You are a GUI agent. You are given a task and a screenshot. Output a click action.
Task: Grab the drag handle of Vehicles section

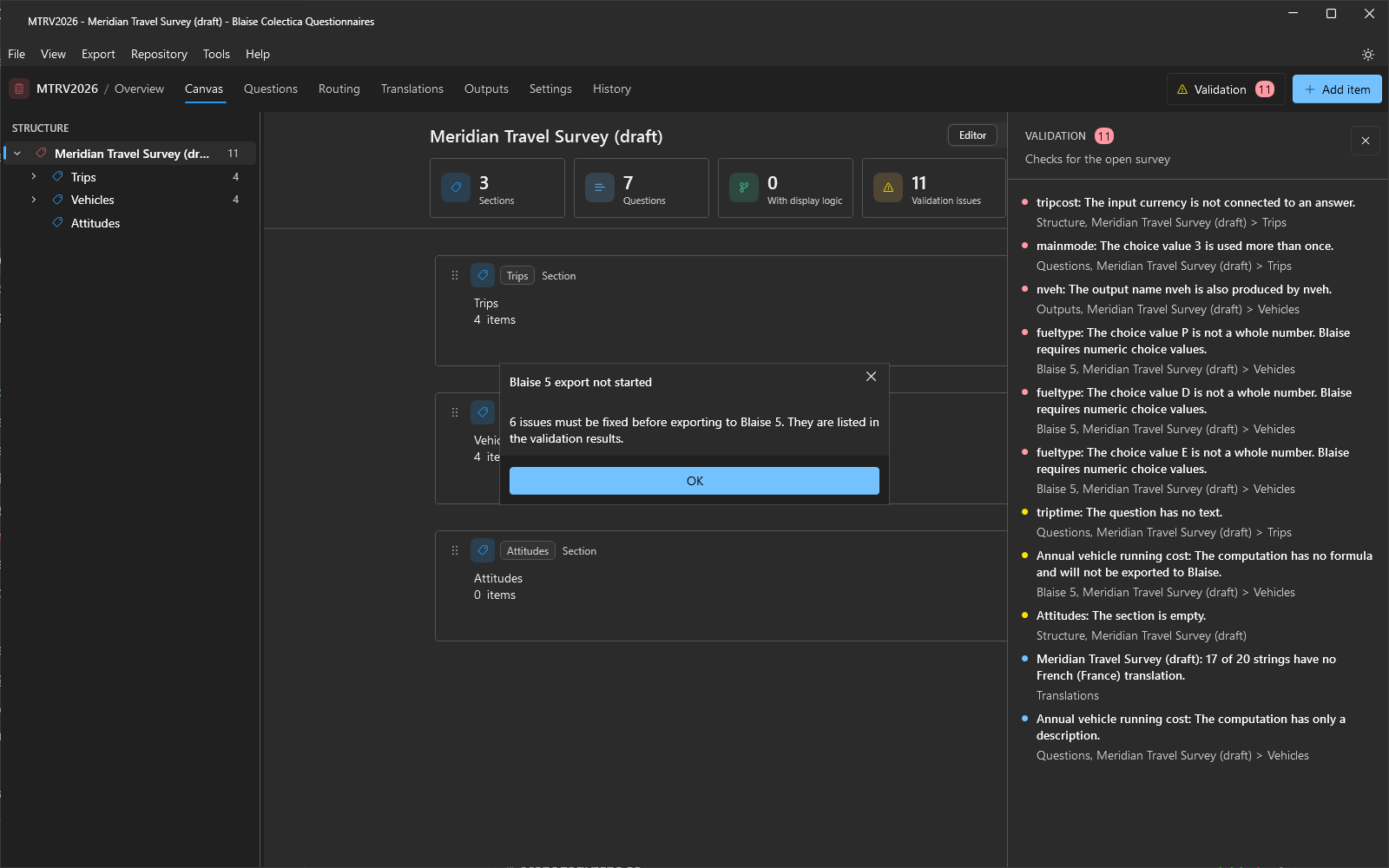click(x=455, y=412)
